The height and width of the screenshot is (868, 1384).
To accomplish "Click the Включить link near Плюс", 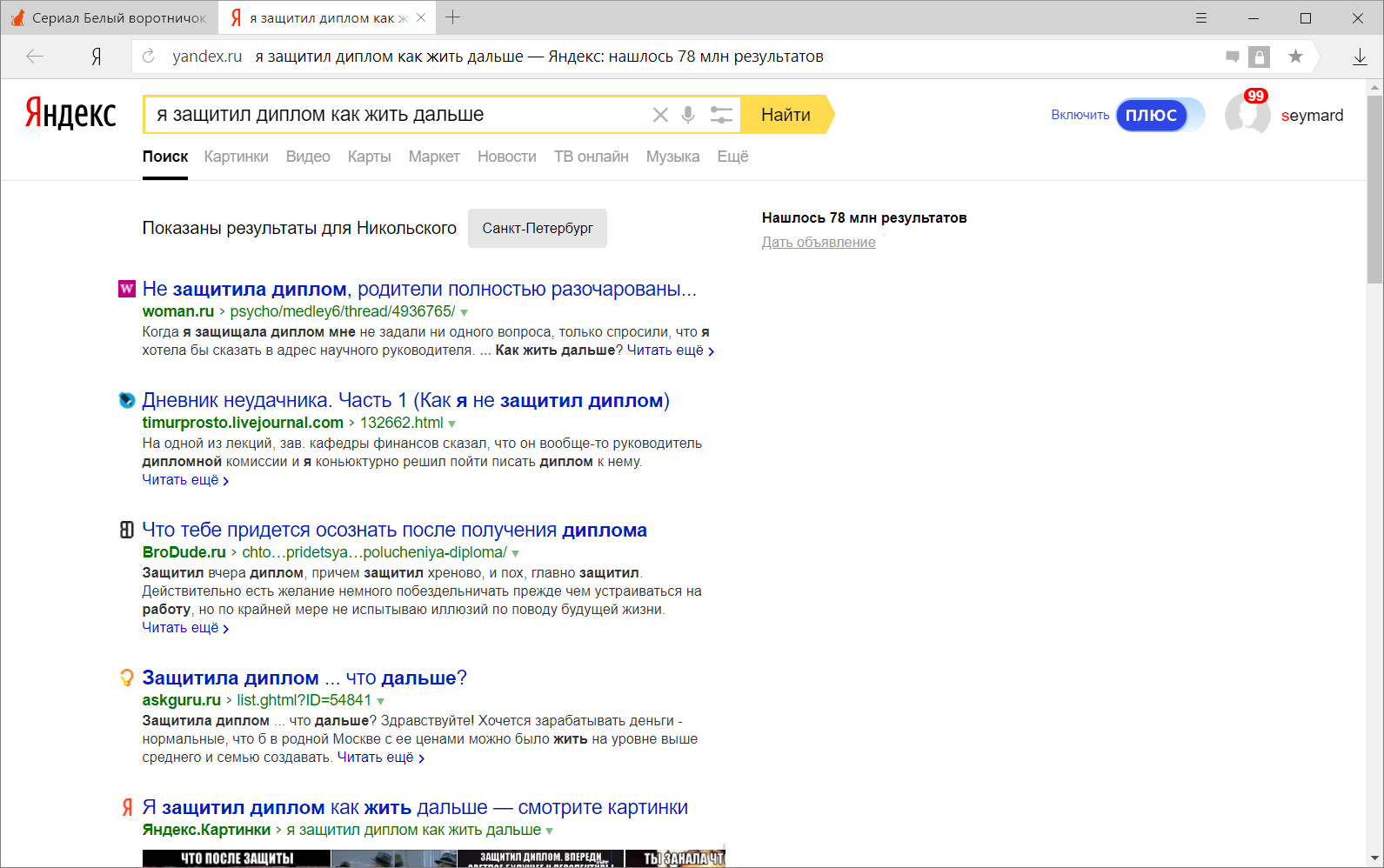I will pos(1080,115).
